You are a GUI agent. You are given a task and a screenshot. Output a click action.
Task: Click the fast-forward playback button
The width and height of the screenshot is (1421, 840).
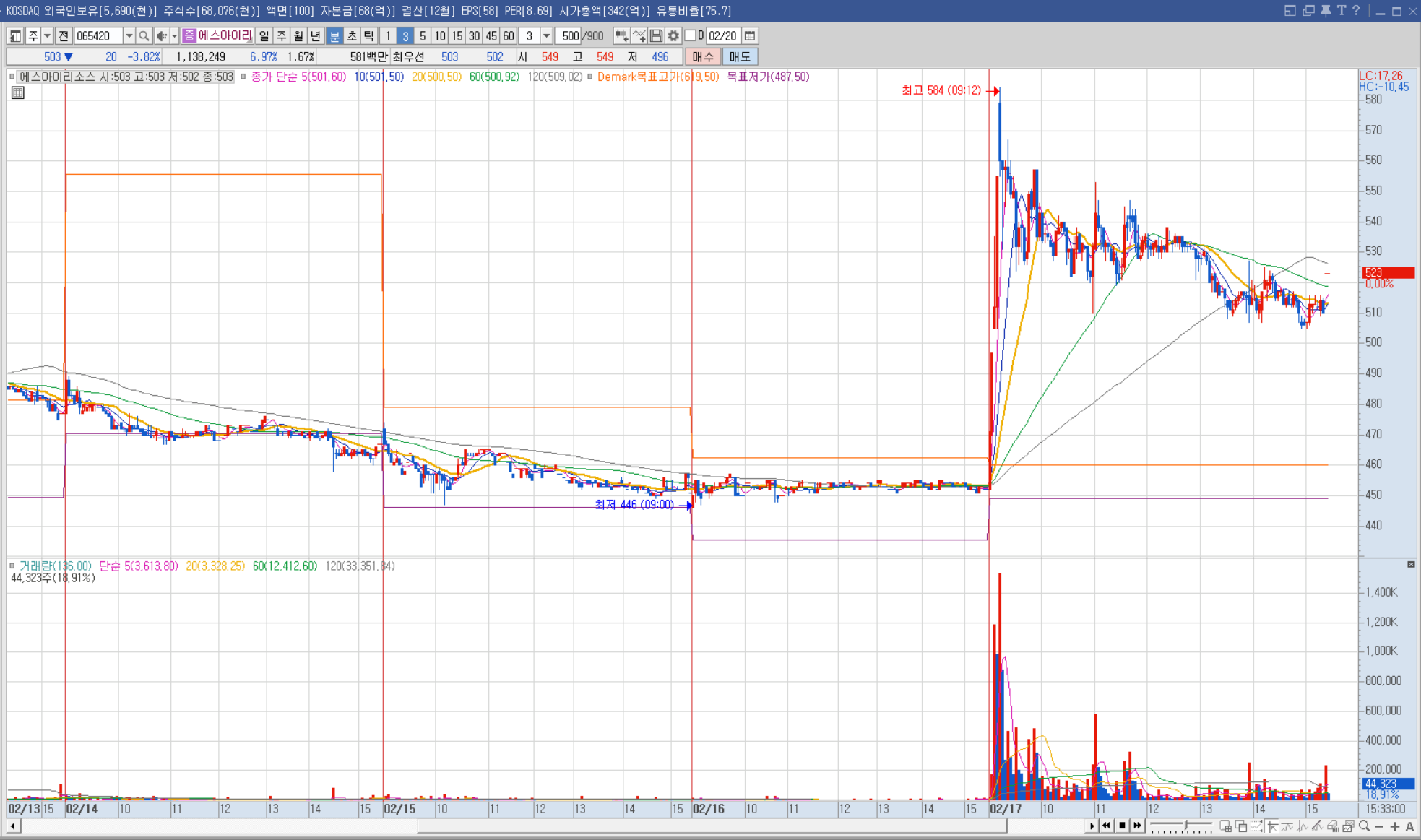pyautogui.click(x=1138, y=826)
